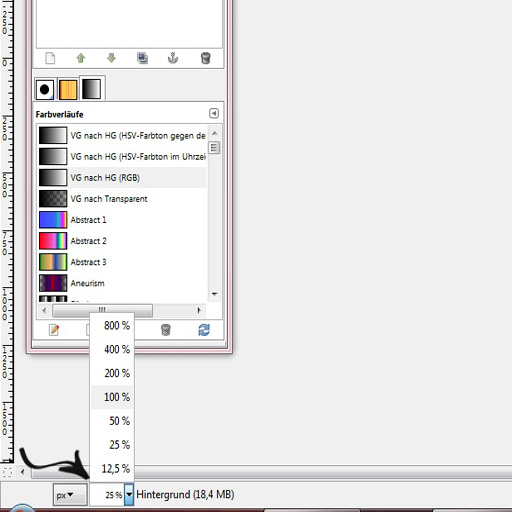Delete layer trash can icon
This screenshot has width=512, height=512.
(206, 58)
